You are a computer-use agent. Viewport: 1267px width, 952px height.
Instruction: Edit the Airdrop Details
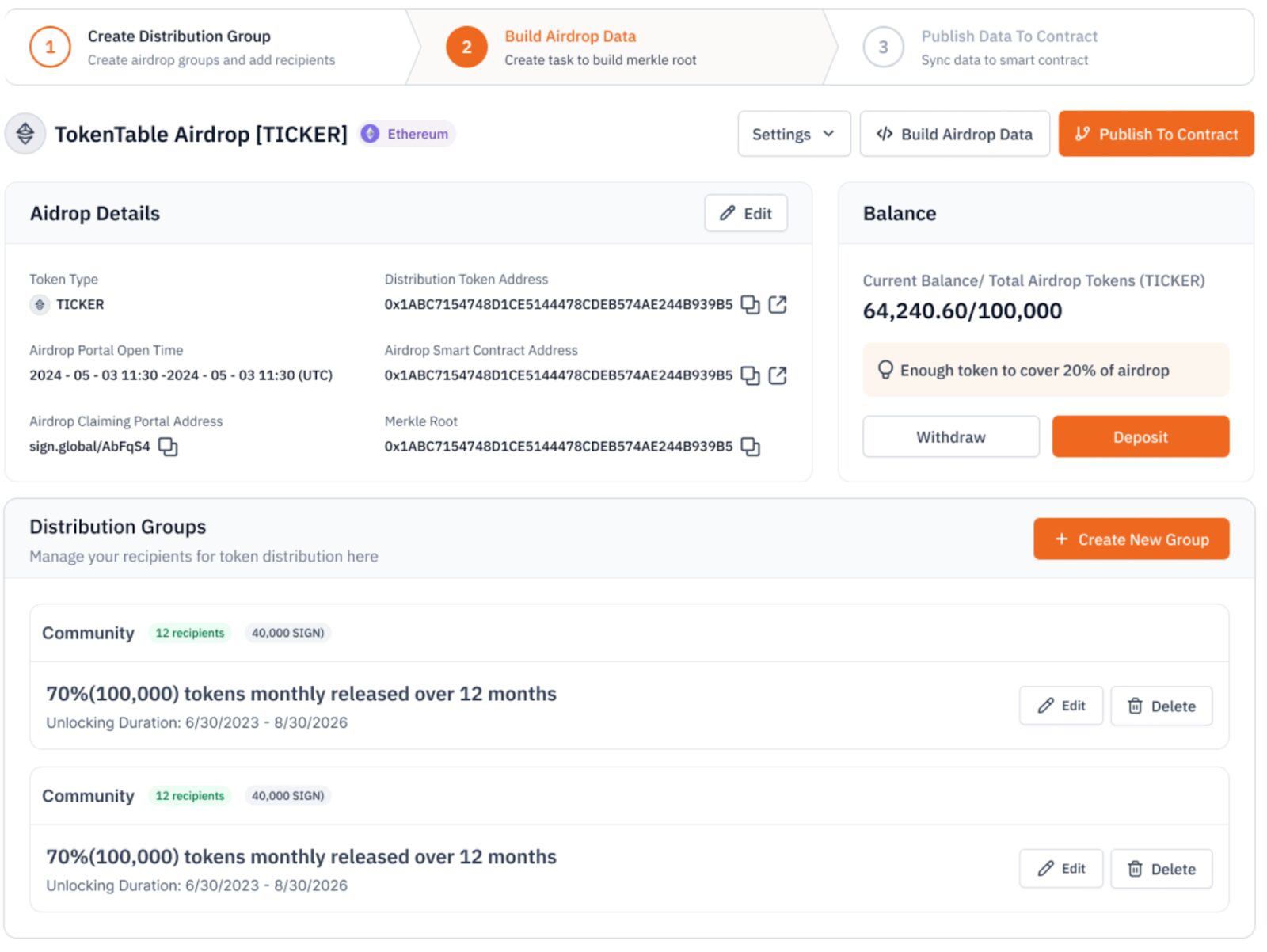coord(746,213)
